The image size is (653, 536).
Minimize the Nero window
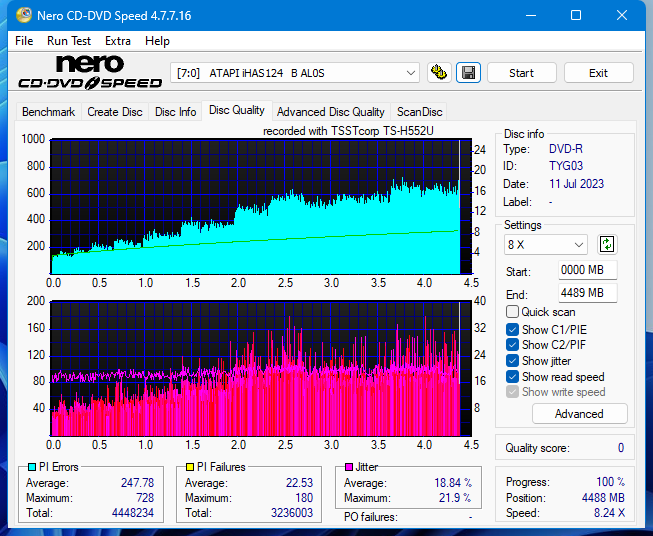(x=531, y=15)
